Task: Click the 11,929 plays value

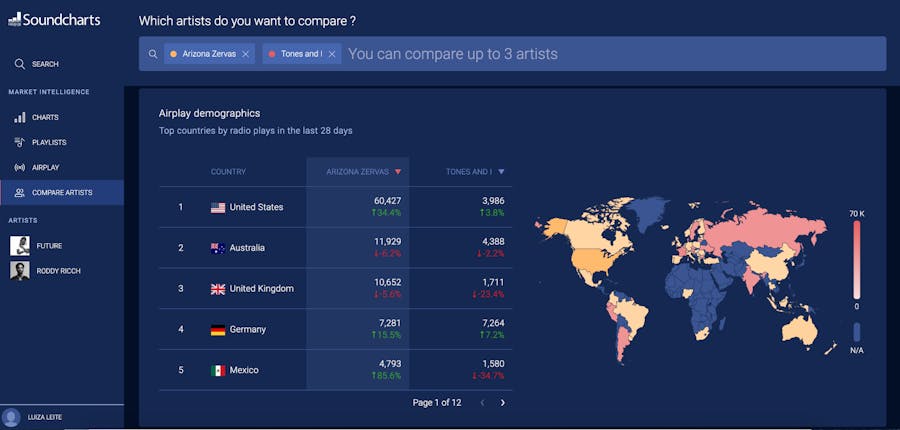Action: coord(388,242)
